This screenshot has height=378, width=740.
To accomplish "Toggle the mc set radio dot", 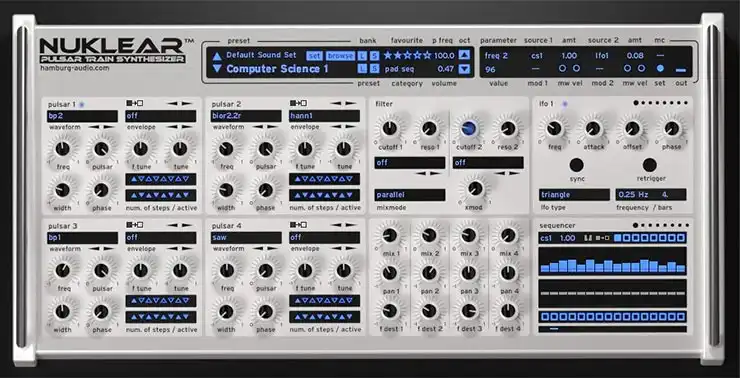I will click(x=660, y=68).
